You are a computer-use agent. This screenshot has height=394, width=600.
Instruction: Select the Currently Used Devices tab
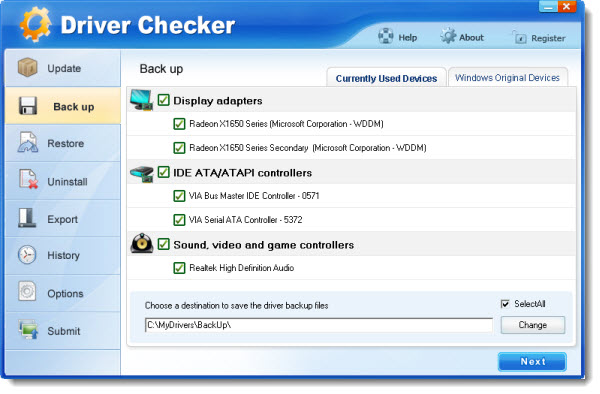pyautogui.click(x=386, y=78)
